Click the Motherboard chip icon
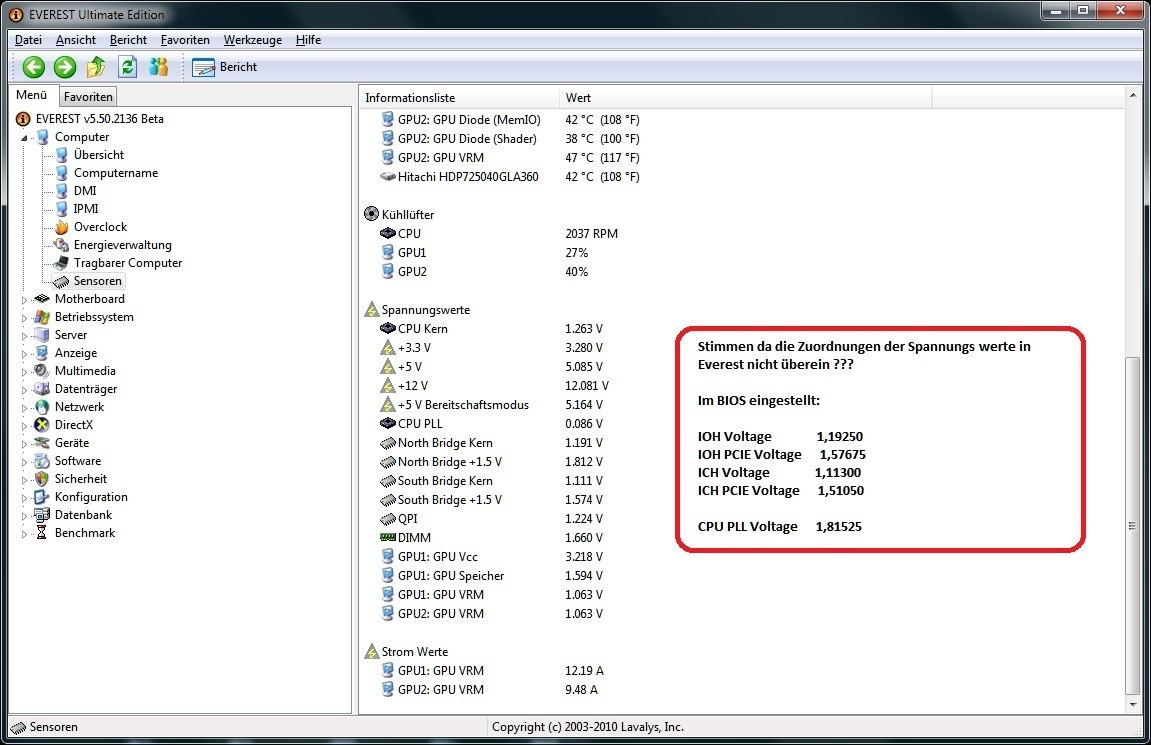Viewport: 1151px width, 745px height. tap(43, 299)
